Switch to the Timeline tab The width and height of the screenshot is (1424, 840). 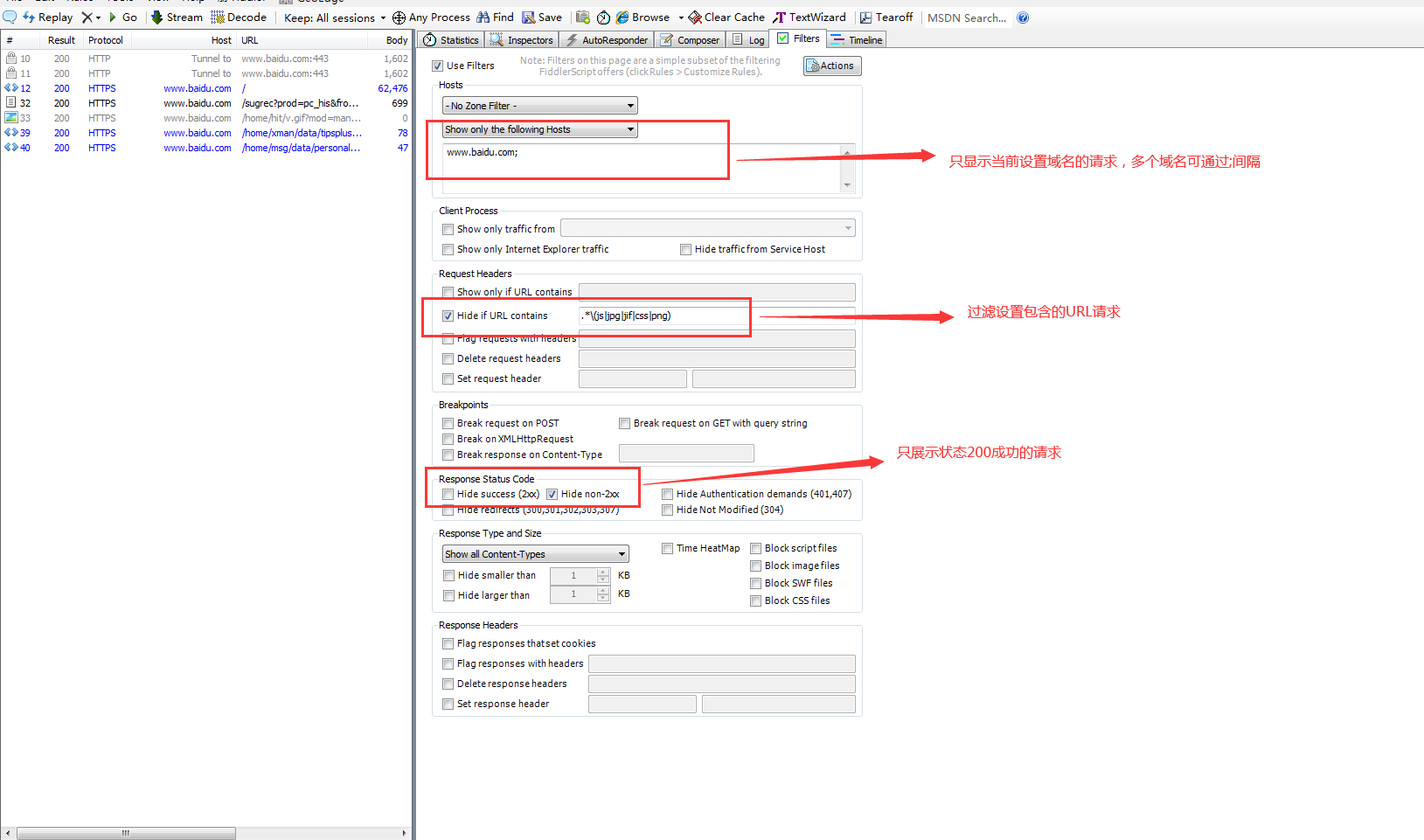coord(857,40)
